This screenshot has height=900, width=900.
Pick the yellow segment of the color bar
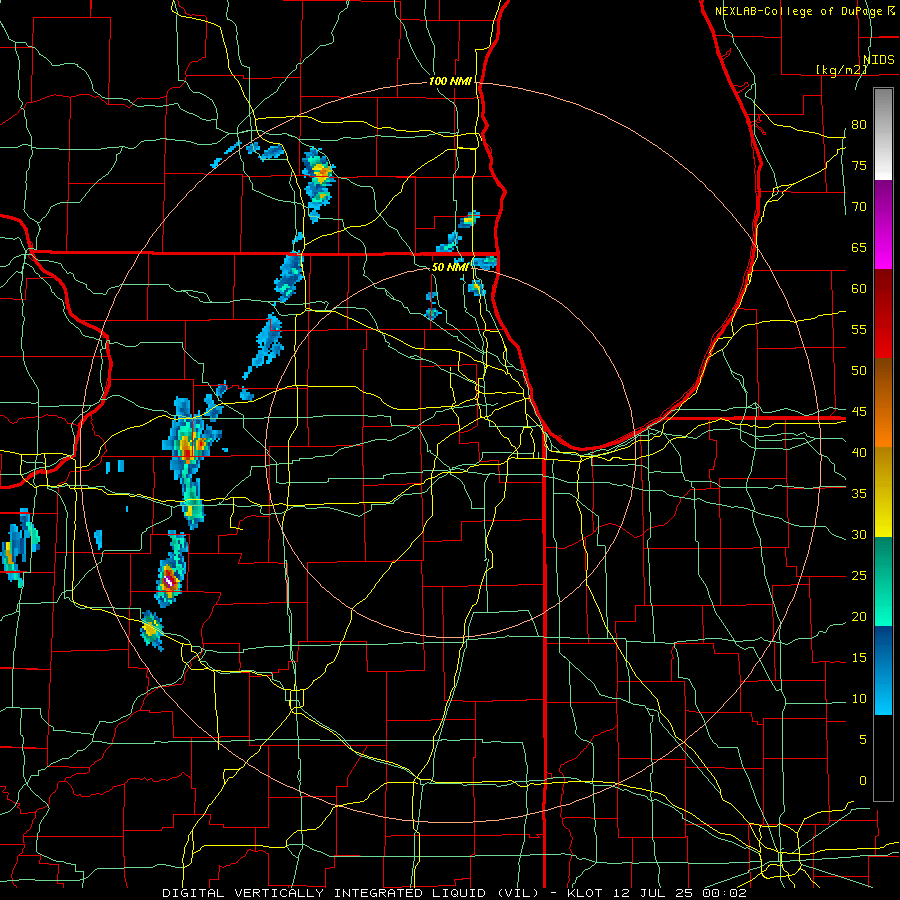(883, 492)
